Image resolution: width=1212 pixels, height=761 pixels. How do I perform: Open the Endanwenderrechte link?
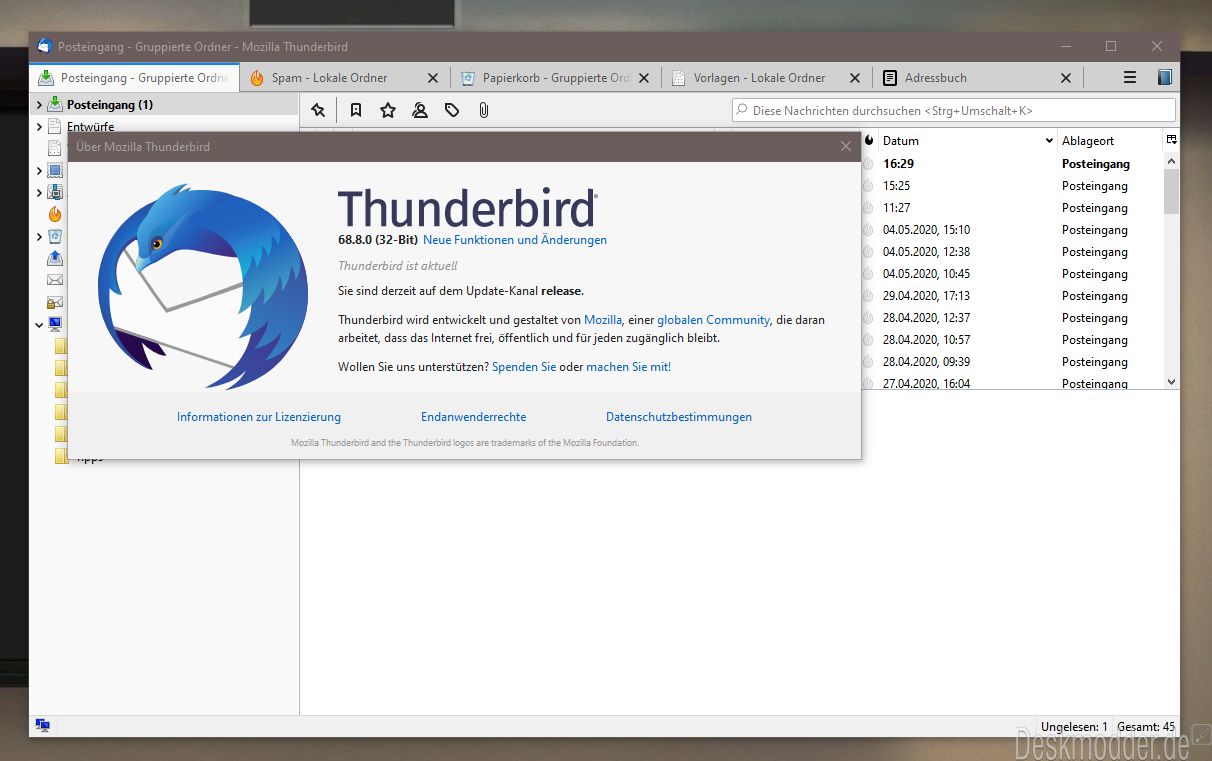(474, 417)
